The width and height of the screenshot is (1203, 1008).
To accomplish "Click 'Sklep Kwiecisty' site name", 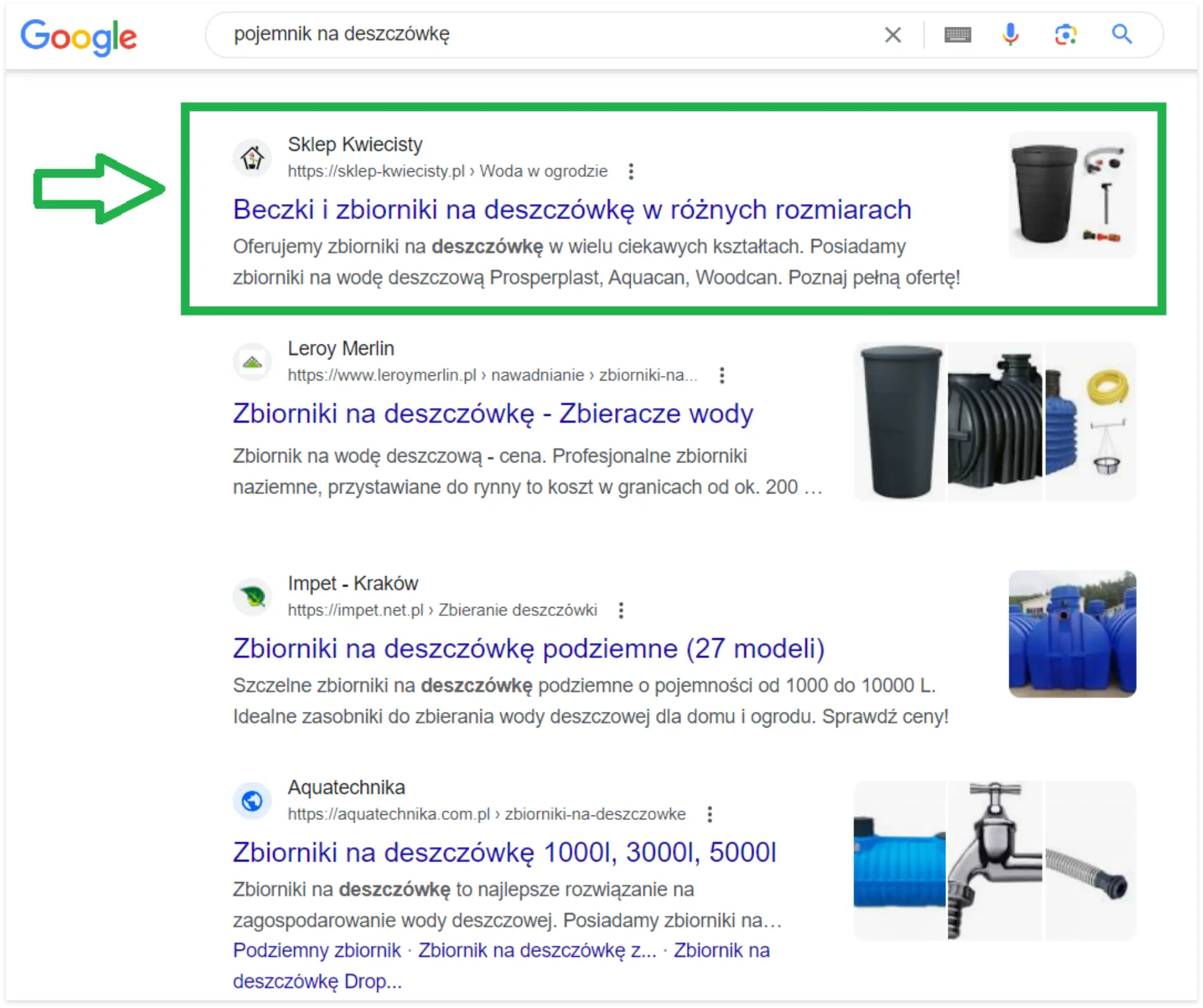I will [355, 145].
